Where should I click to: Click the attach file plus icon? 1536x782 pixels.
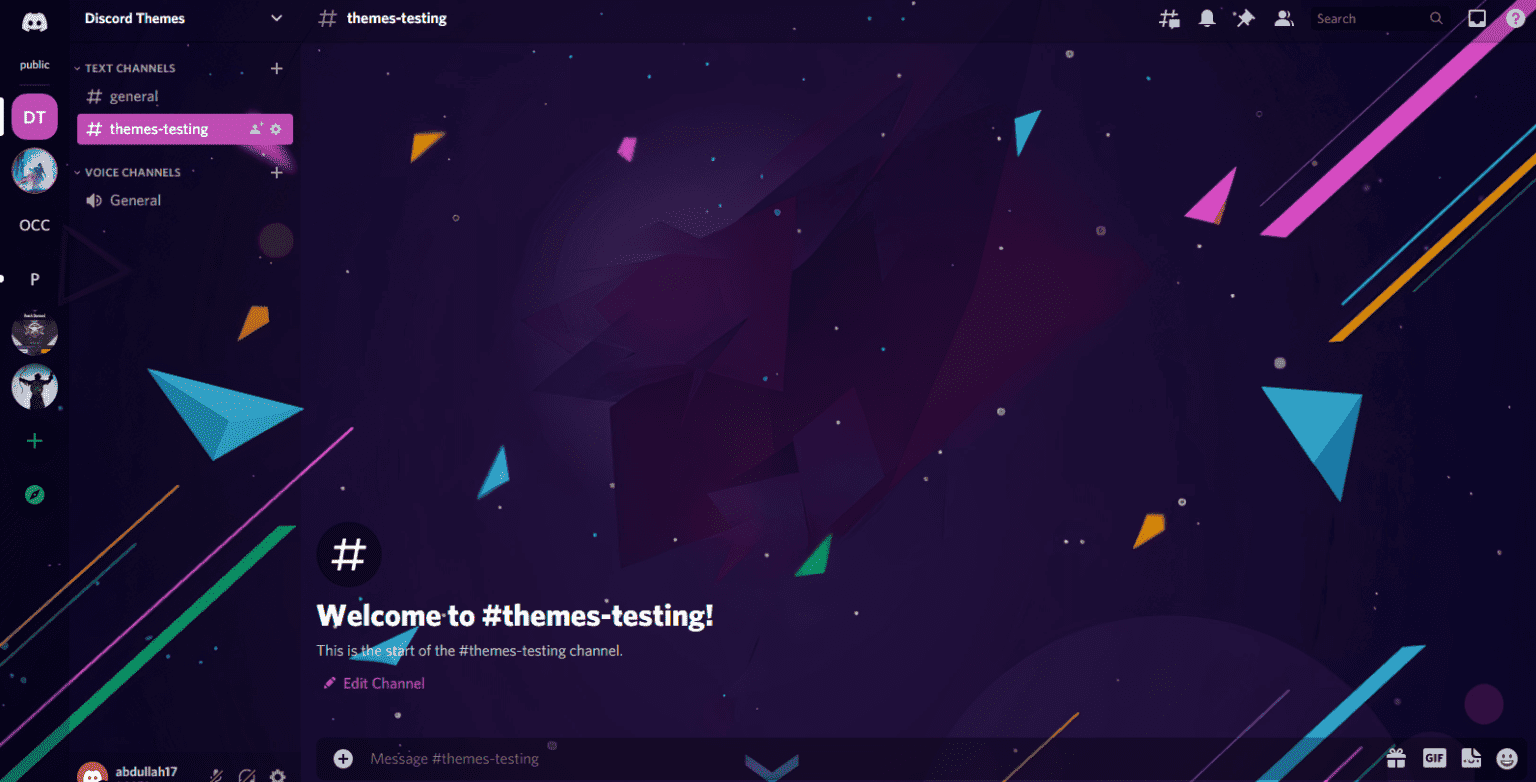[343, 758]
